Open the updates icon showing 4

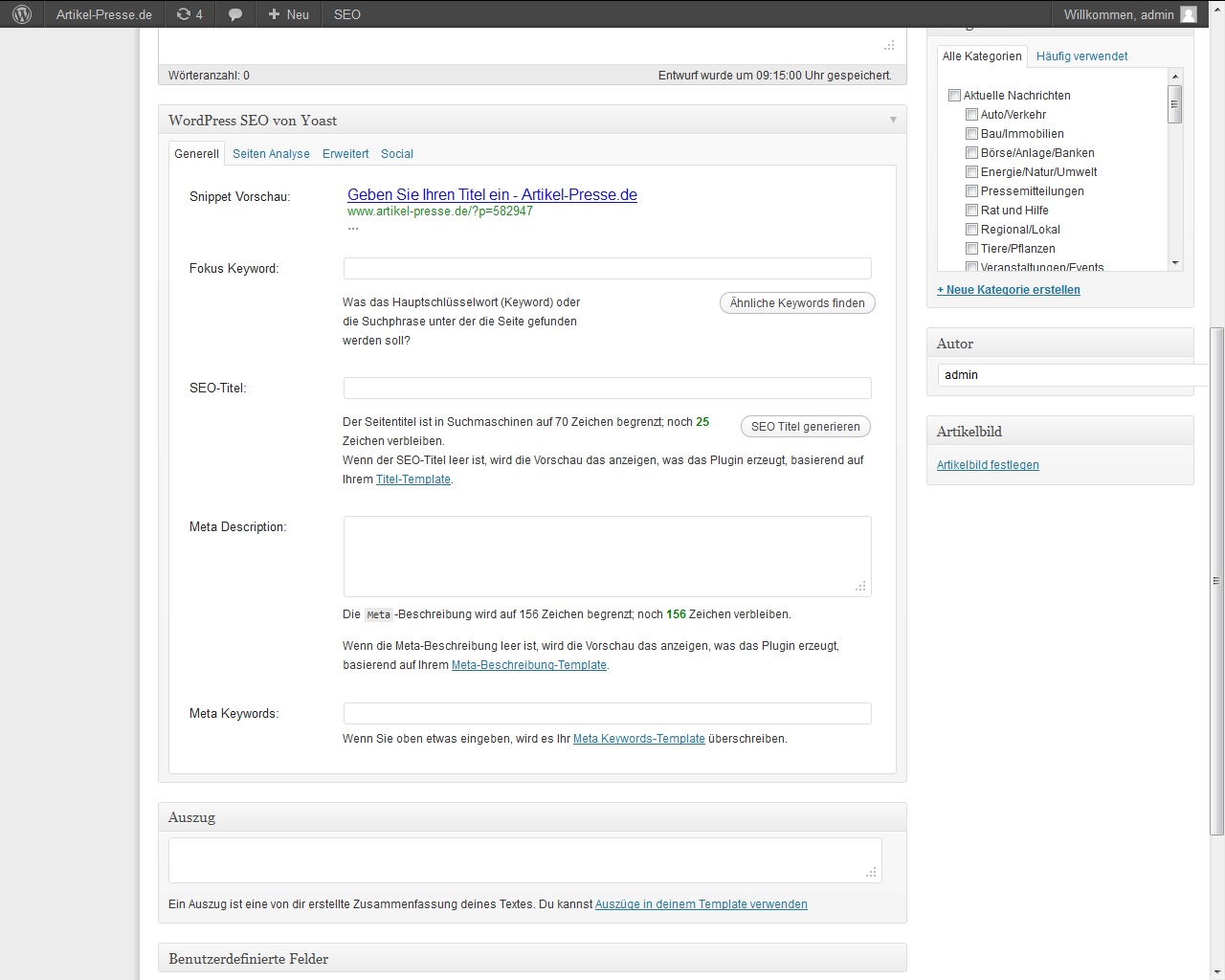pos(189,14)
